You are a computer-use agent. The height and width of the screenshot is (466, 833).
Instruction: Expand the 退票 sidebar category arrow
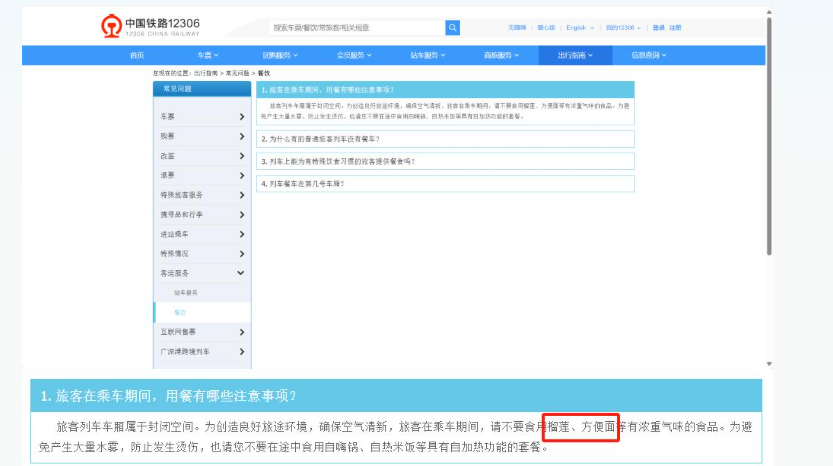tap(241, 175)
